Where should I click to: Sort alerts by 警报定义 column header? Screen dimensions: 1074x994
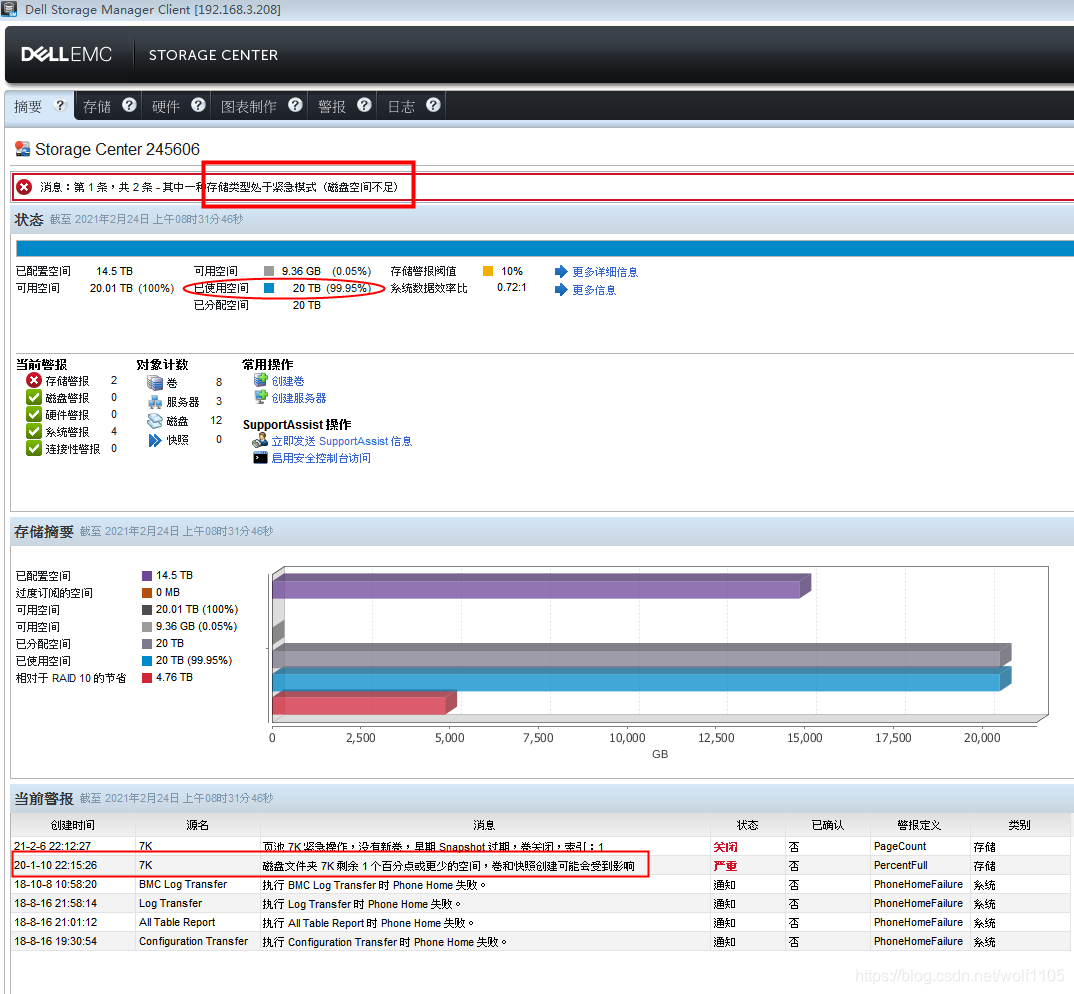pyautogui.click(x=919, y=825)
